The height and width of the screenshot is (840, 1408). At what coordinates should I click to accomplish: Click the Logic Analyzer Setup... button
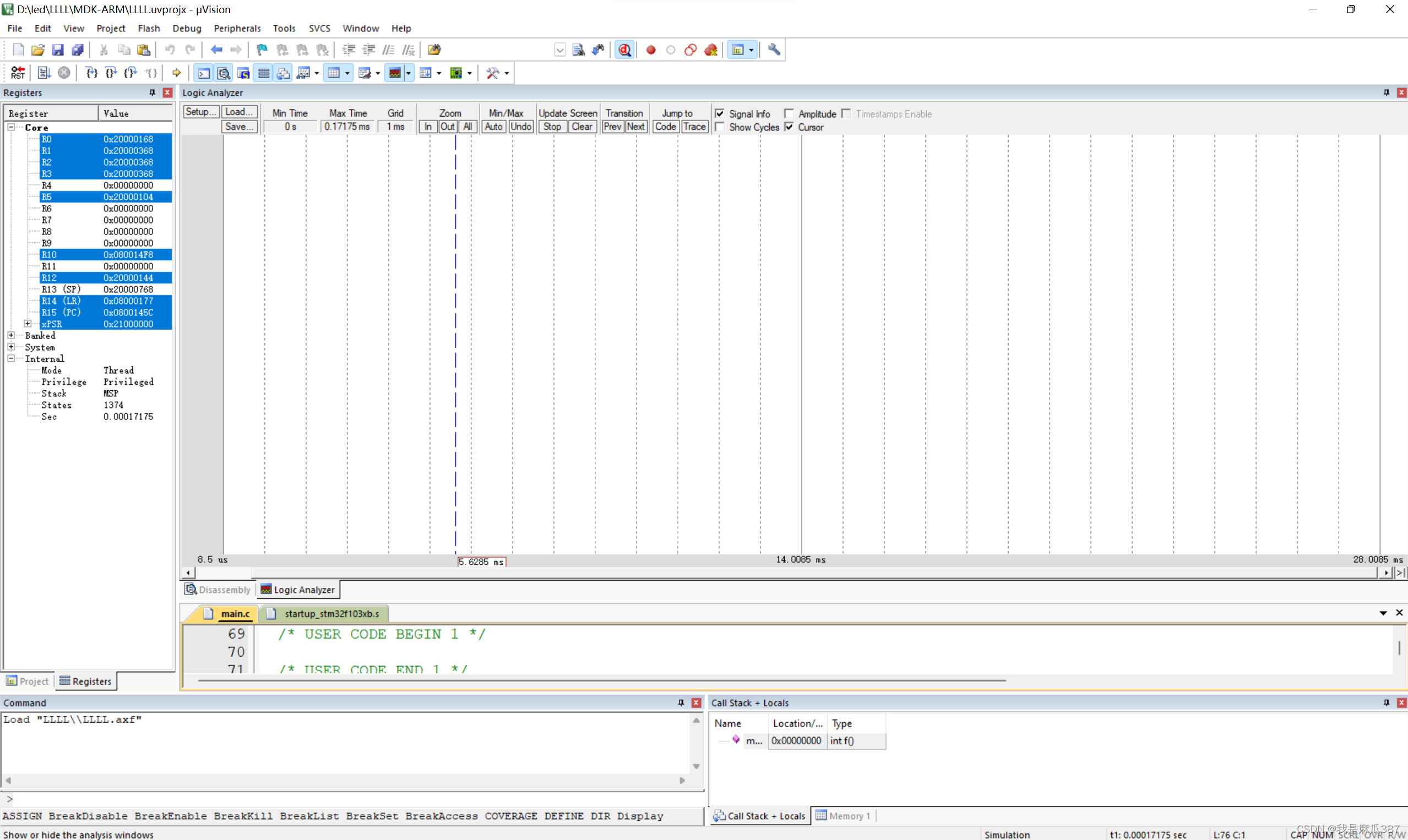(x=200, y=112)
